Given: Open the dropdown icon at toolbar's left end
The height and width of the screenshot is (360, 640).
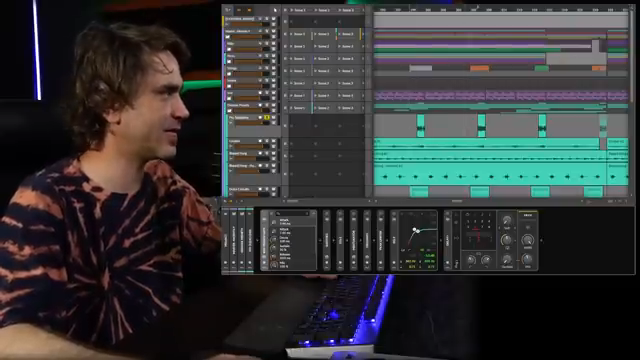Looking at the screenshot, I should (228, 10).
